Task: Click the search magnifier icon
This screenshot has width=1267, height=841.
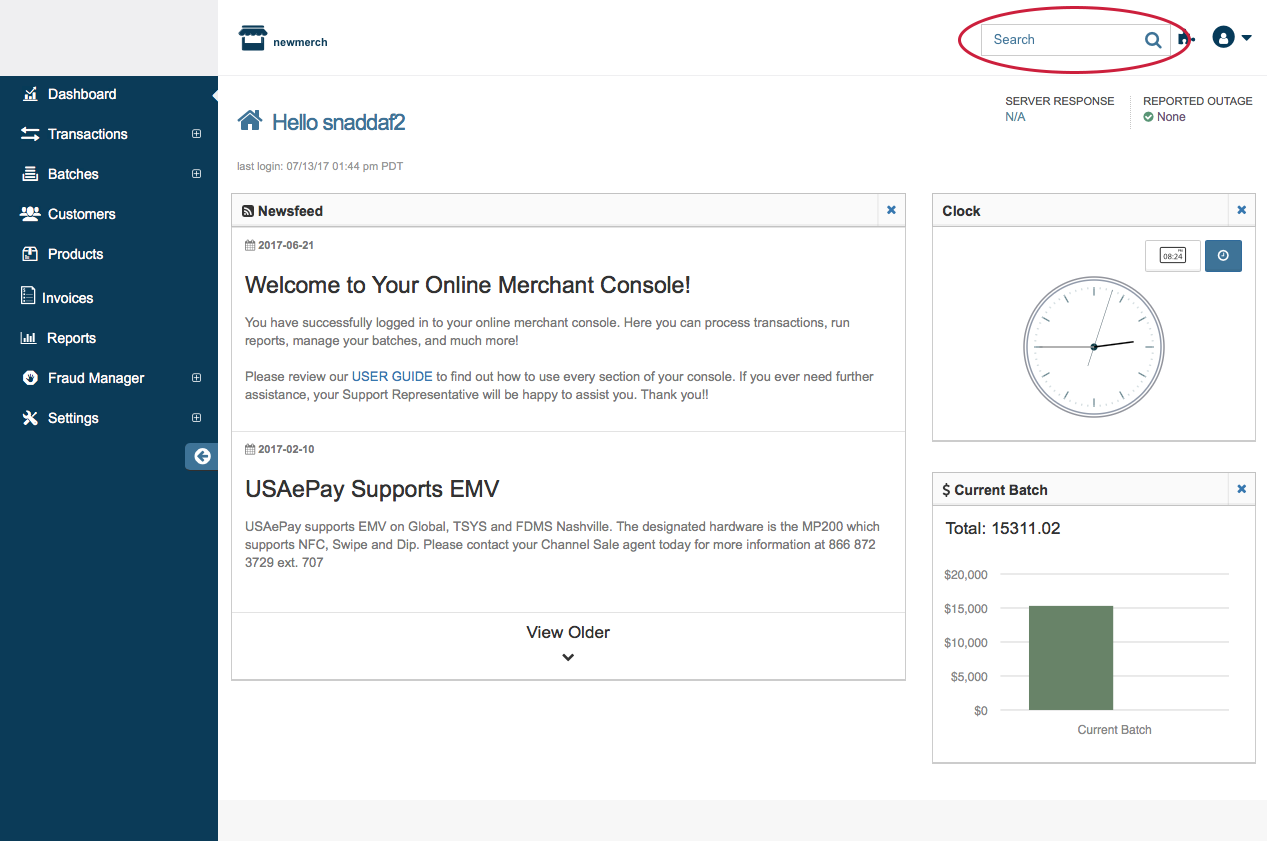Action: [x=1152, y=40]
